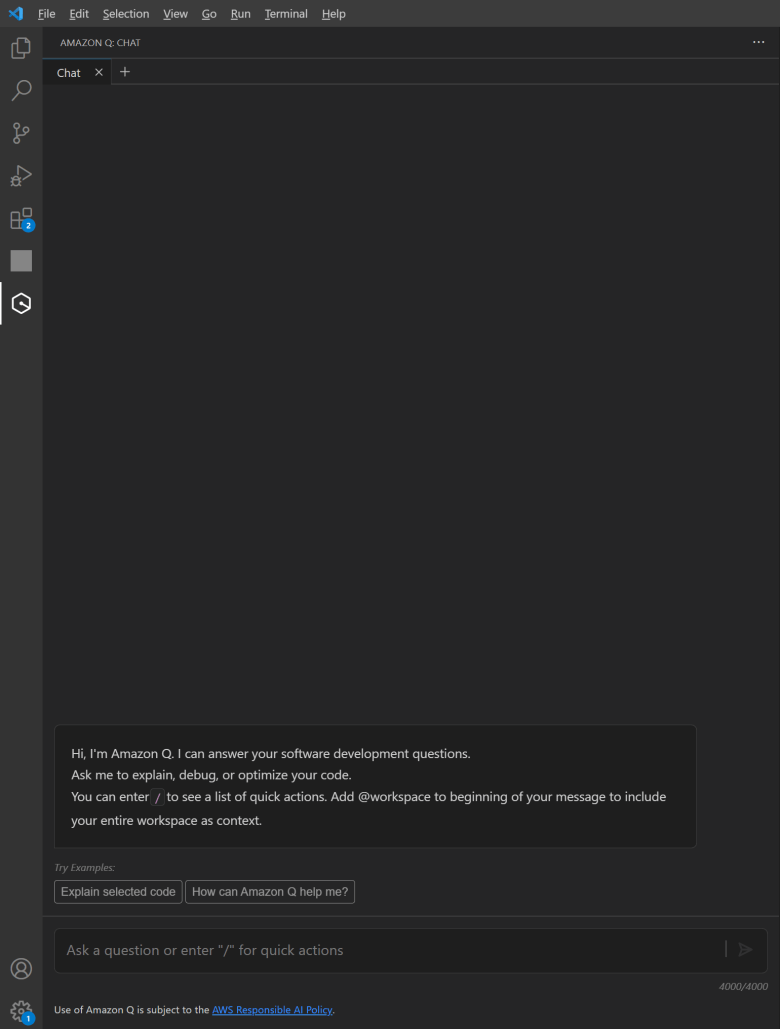Viewport: 780px width, 1029px height.
Task: Open Manage gear icon with badge
Action: point(21,1011)
